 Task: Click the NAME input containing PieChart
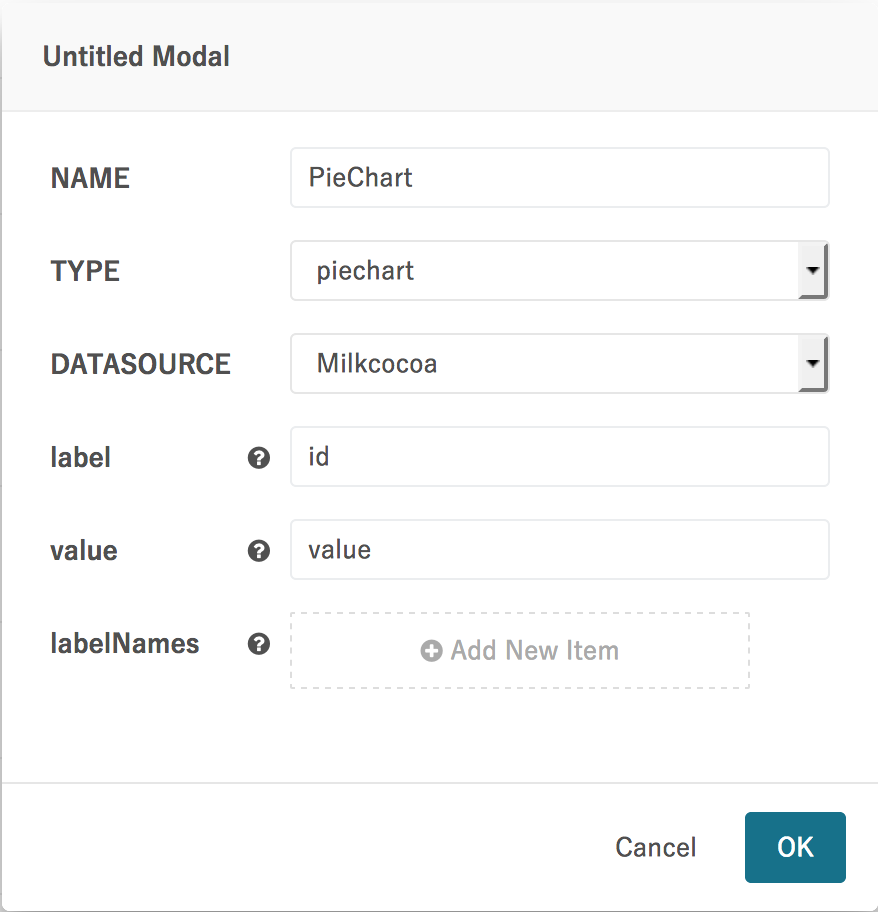pyautogui.click(x=559, y=178)
